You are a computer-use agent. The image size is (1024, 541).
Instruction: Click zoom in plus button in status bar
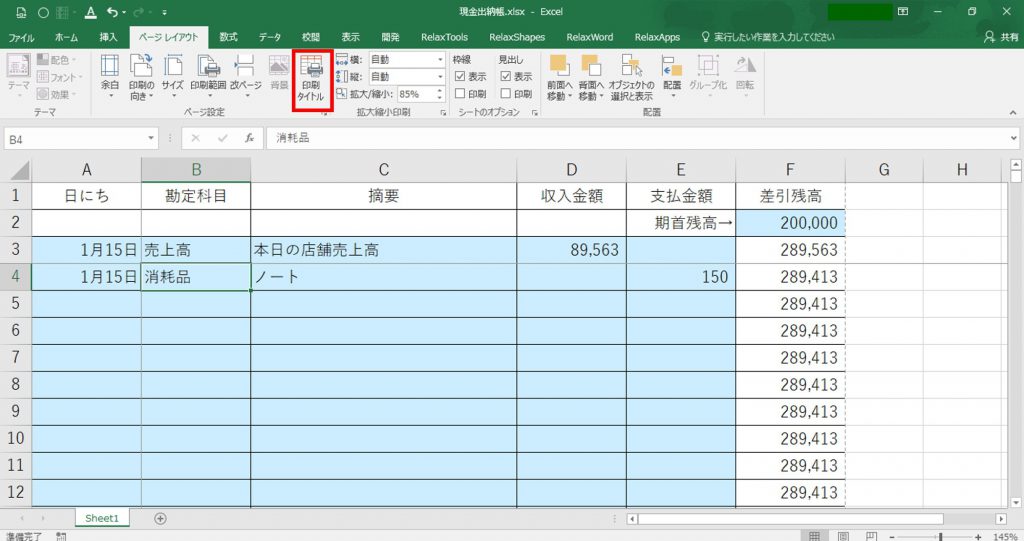tap(978, 537)
